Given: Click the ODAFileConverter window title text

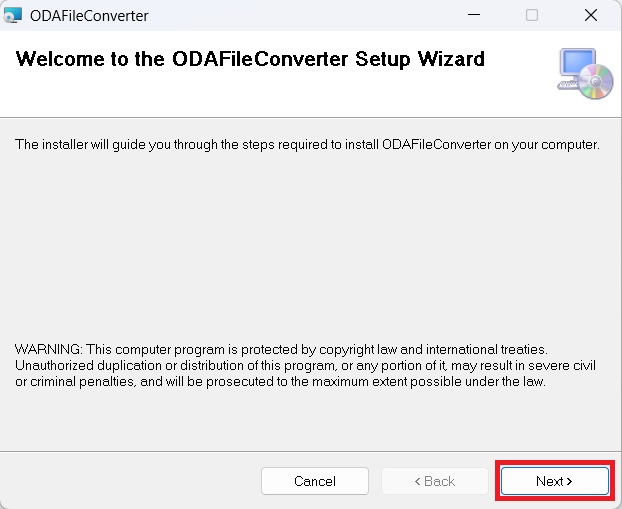Looking at the screenshot, I should (x=89, y=15).
